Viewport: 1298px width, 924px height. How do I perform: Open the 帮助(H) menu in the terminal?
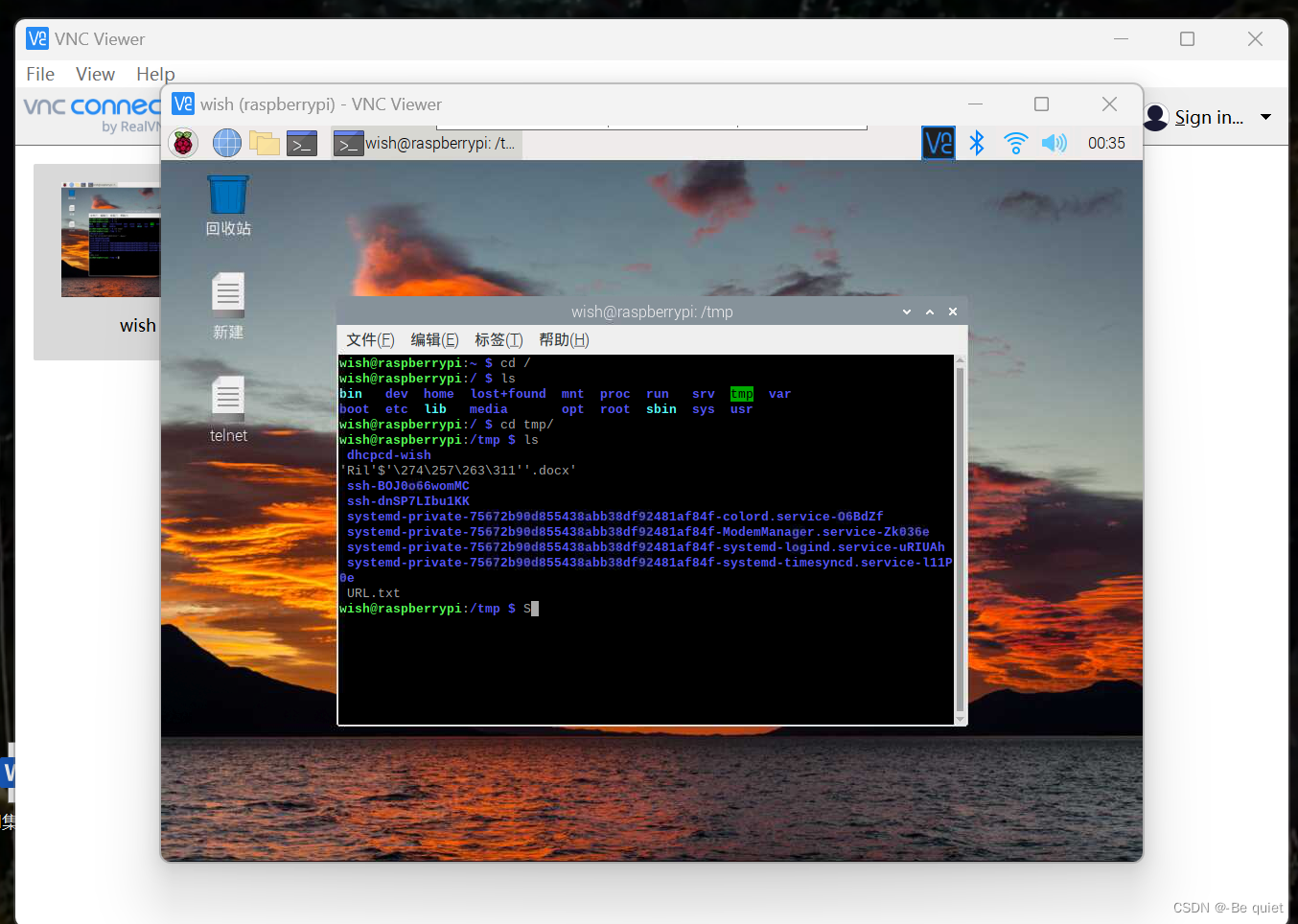pos(566,339)
